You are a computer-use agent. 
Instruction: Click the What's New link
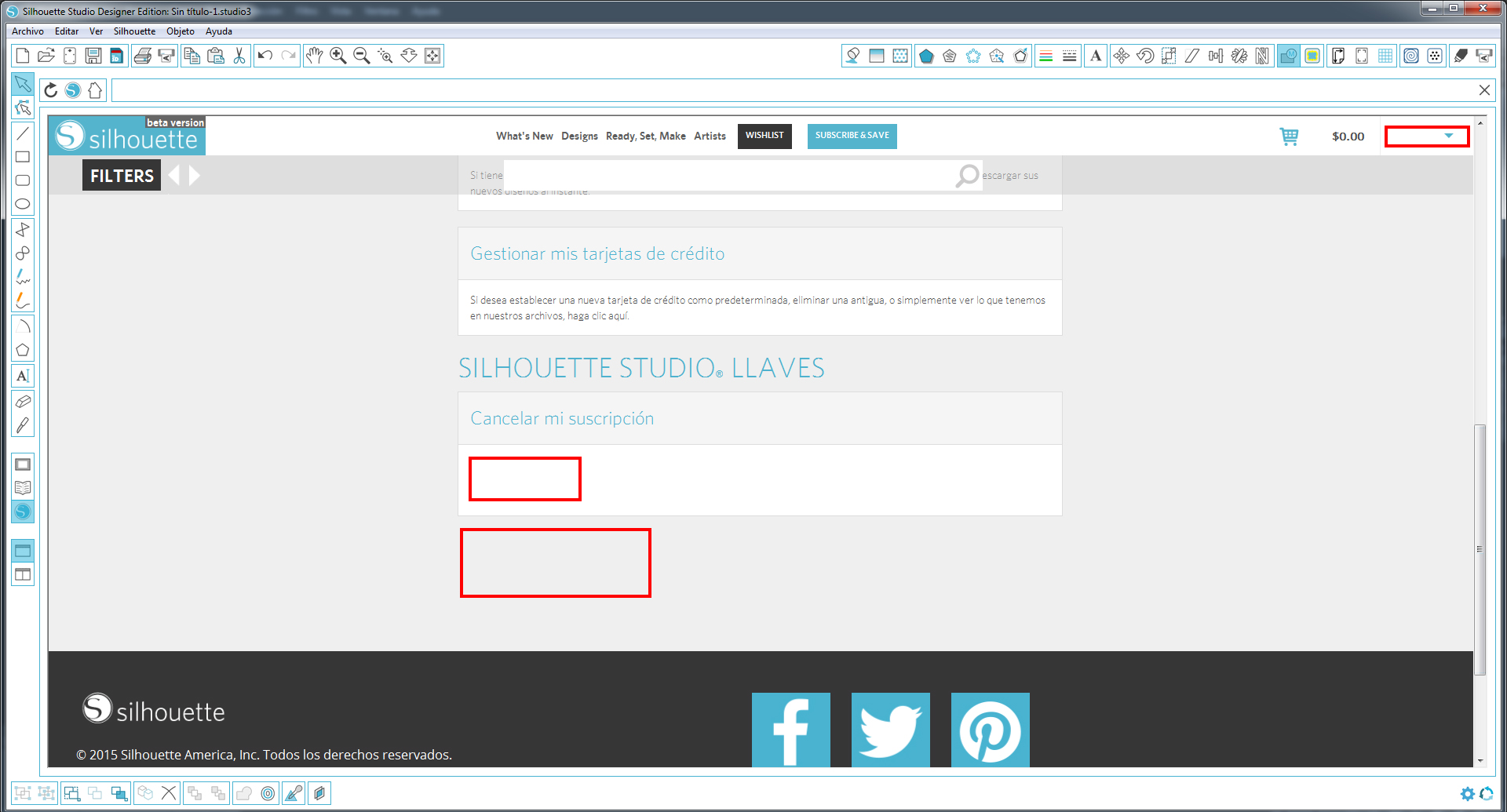pyautogui.click(x=524, y=136)
